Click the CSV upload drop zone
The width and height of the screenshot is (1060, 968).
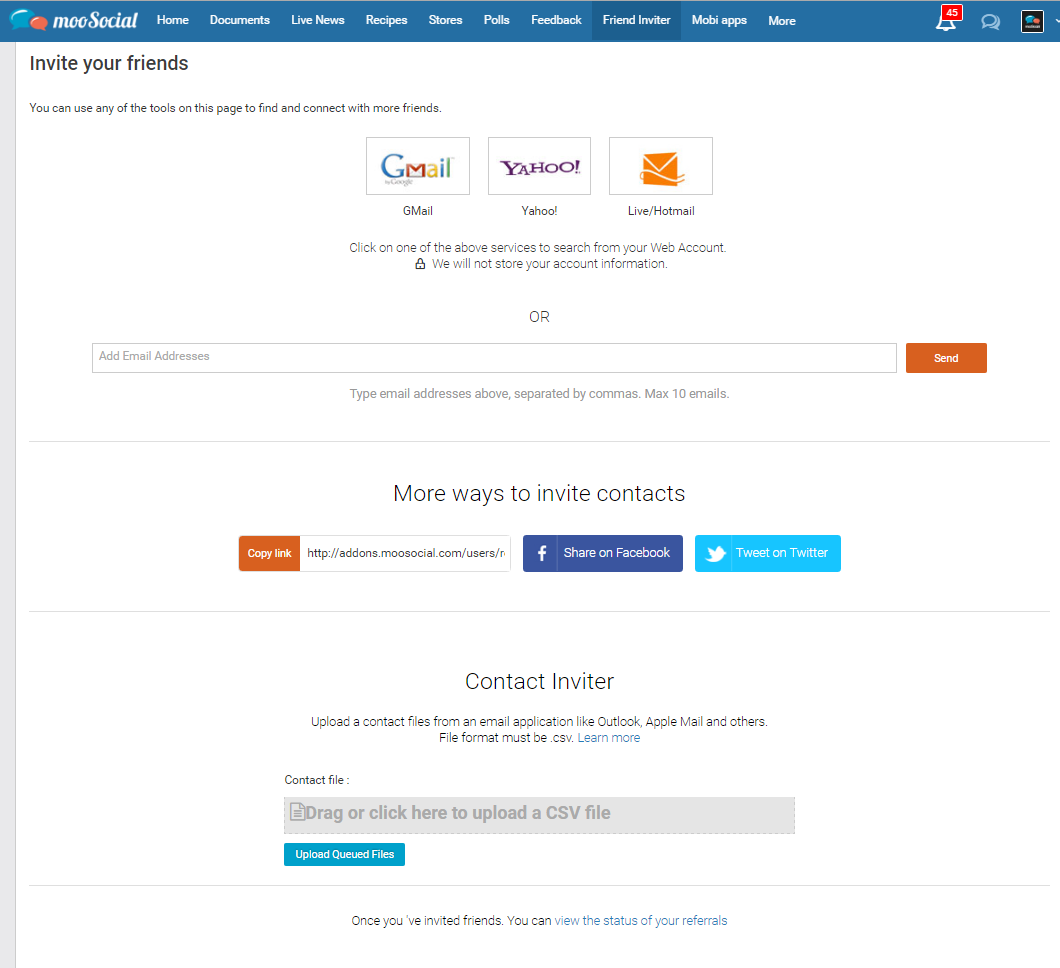[539, 815]
